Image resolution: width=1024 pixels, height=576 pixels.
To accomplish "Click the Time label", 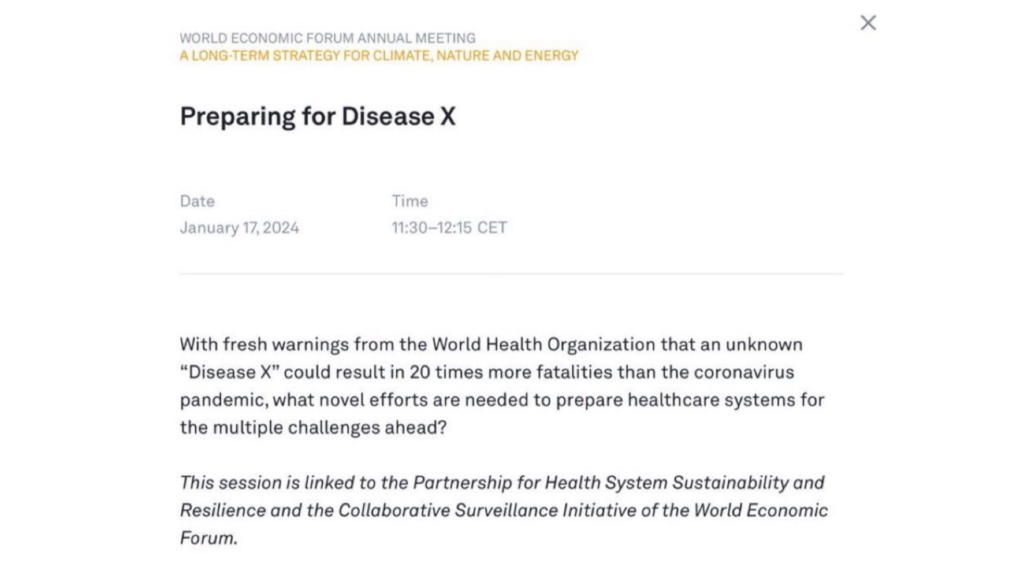I will (x=409, y=201).
